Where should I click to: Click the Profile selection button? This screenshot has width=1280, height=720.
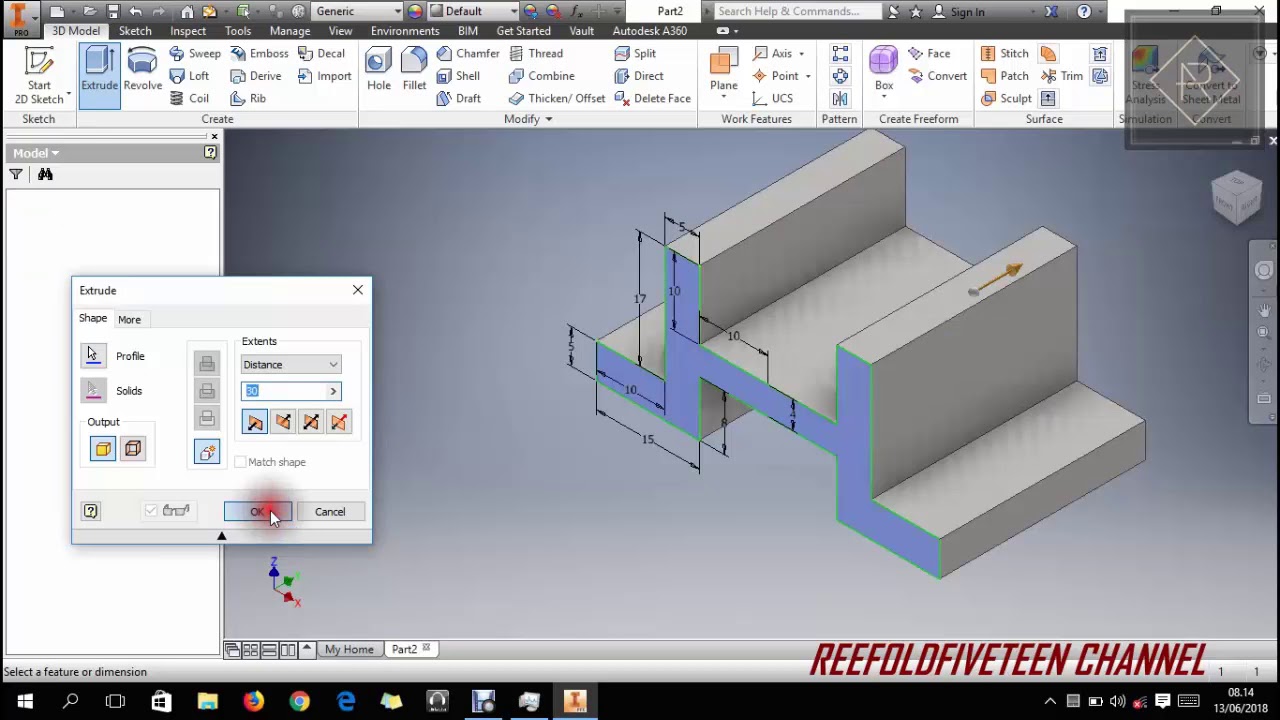coord(93,356)
